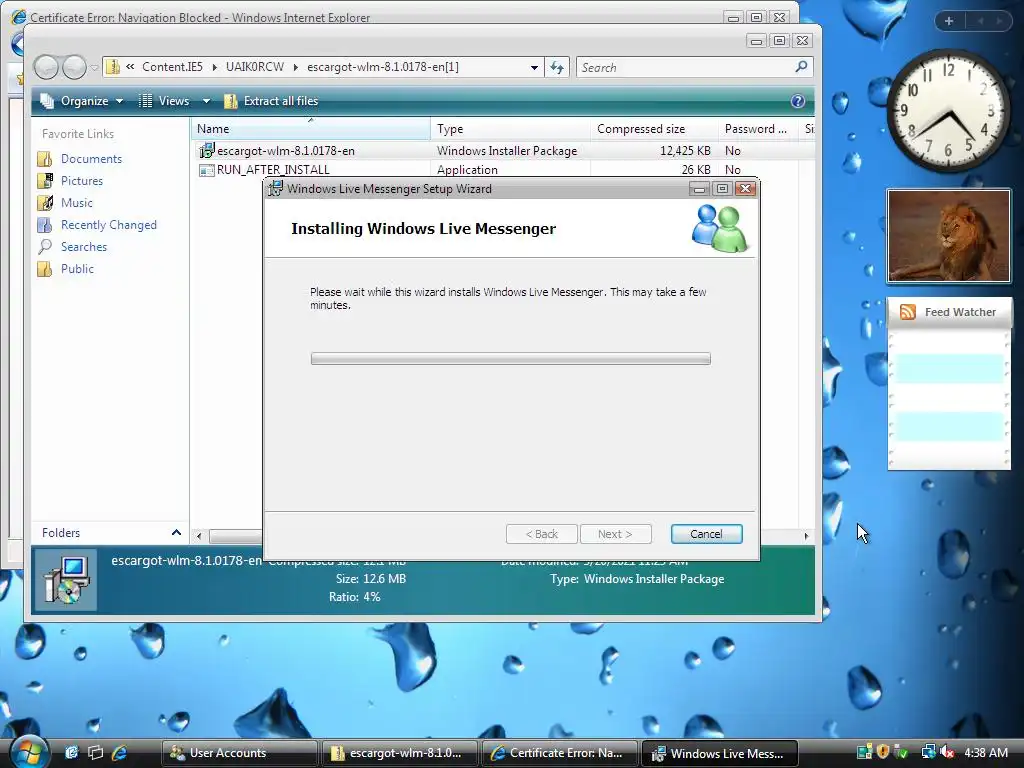Click the Content.IE5 breadcrumb in the address bar
Screen dimensions: 1024x768
(x=172, y=67)
